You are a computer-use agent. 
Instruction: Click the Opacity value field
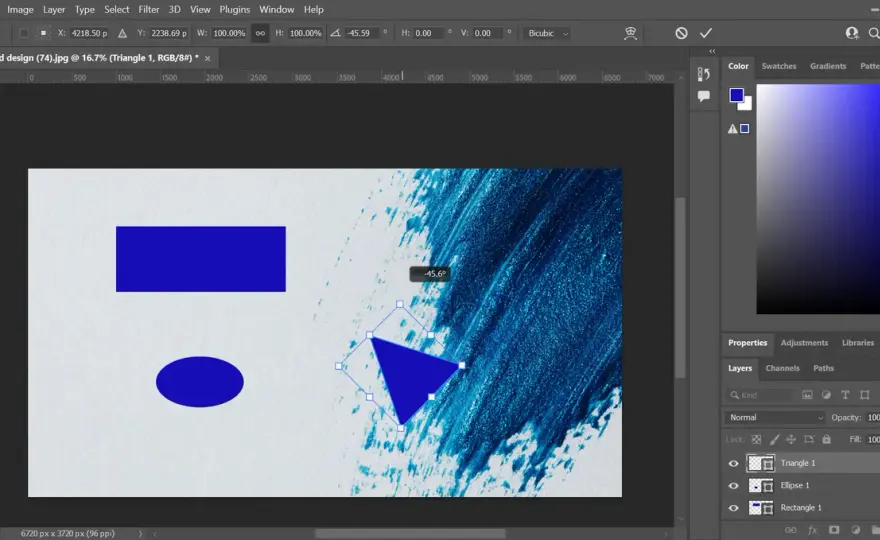pos(873,418)
